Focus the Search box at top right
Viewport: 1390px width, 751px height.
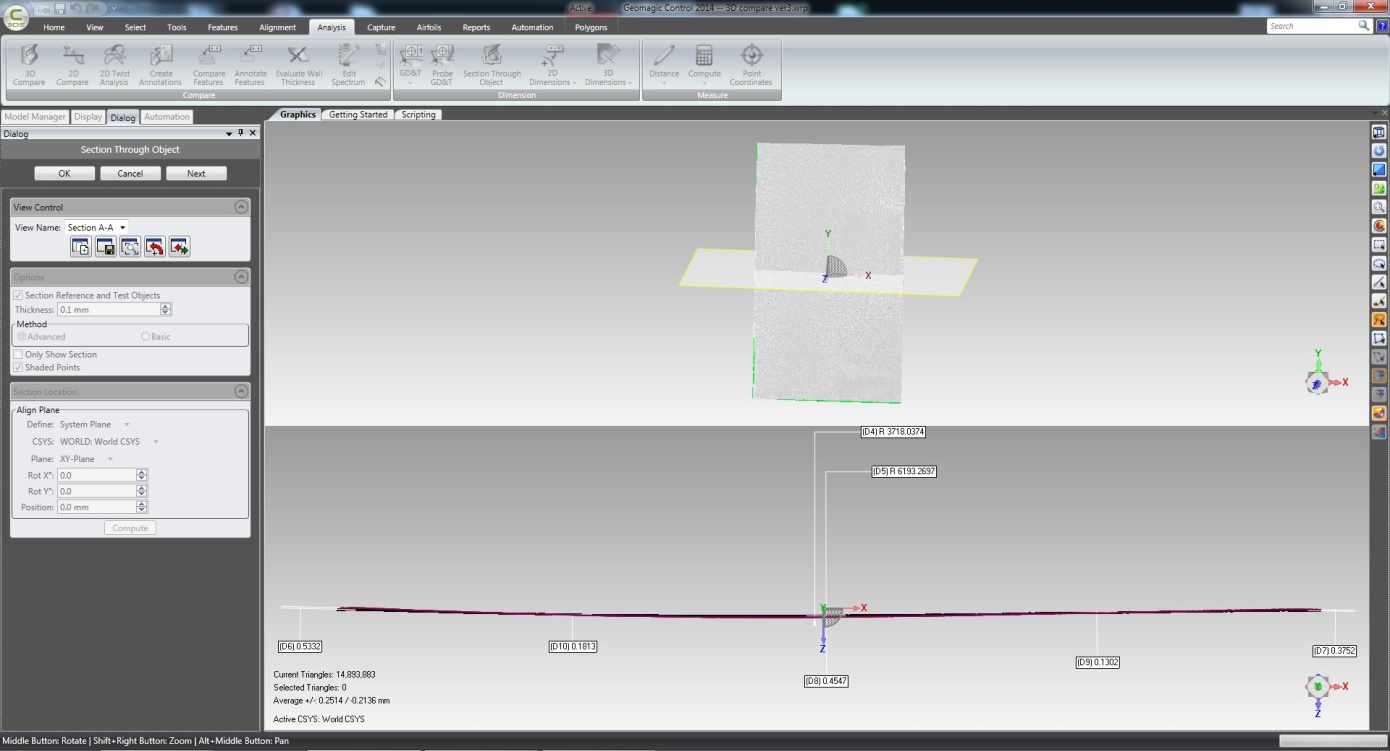pos(1311,26)
